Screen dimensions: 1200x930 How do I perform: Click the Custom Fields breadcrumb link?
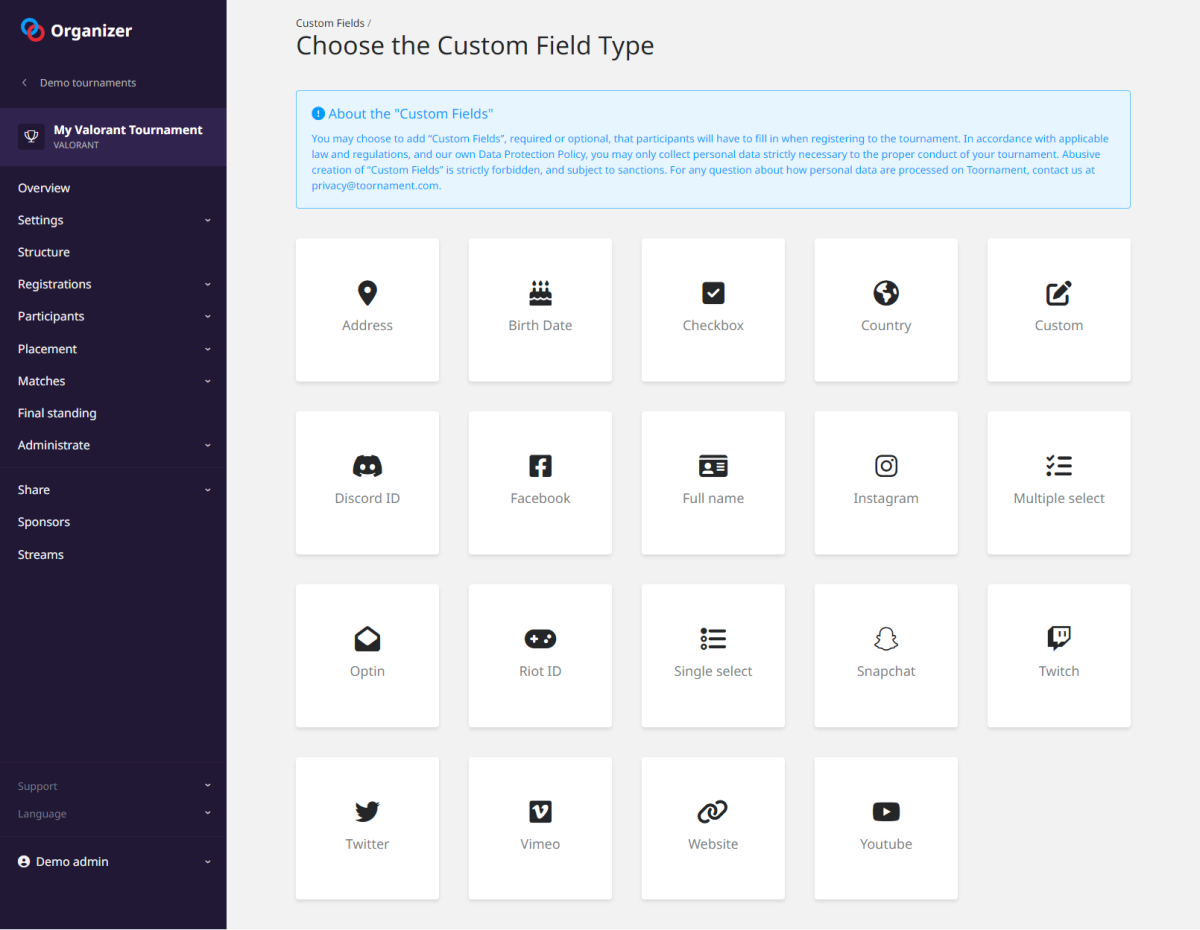pyautogui.click(x=329, y=23)
